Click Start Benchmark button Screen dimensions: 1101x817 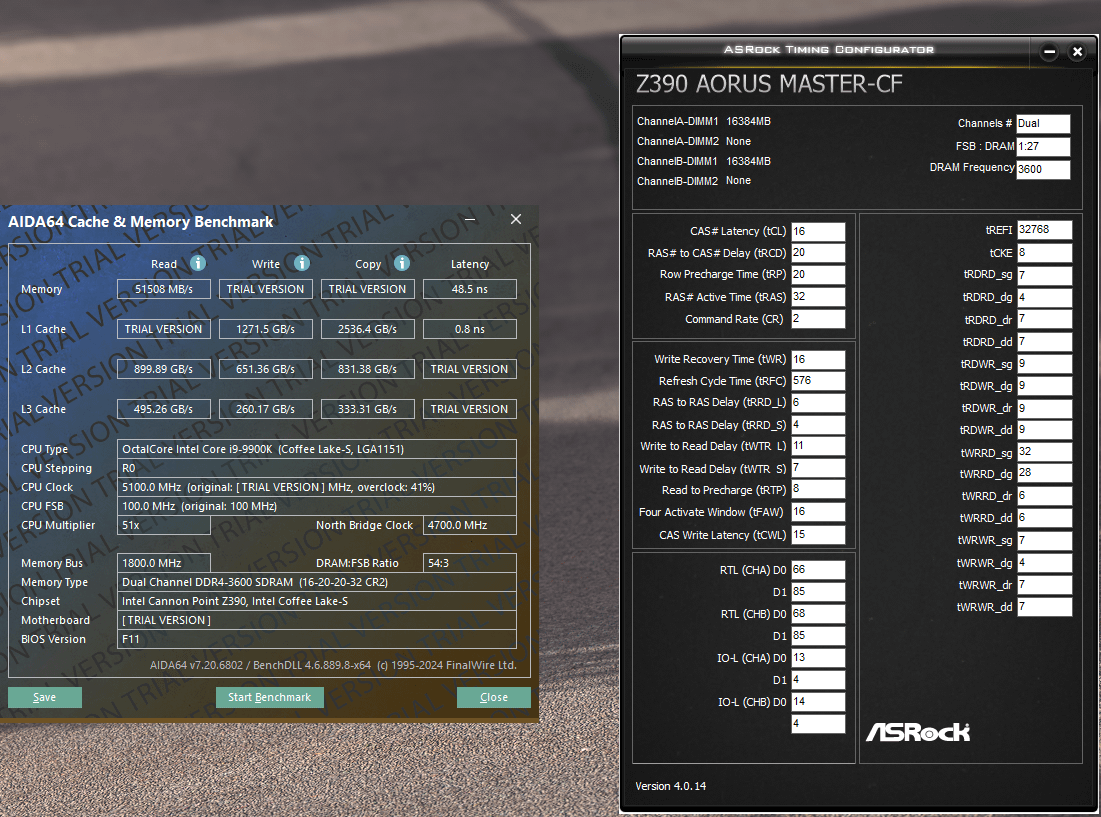click(270, 697)
